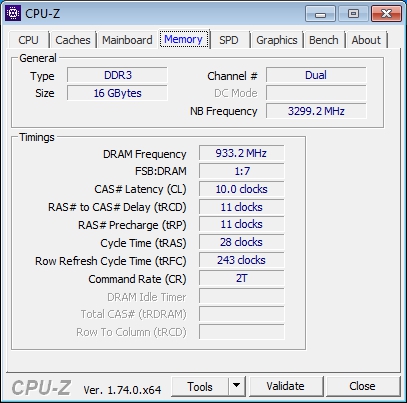Click the Close button at bottom

pyautogui.click(x=363, y=386)
